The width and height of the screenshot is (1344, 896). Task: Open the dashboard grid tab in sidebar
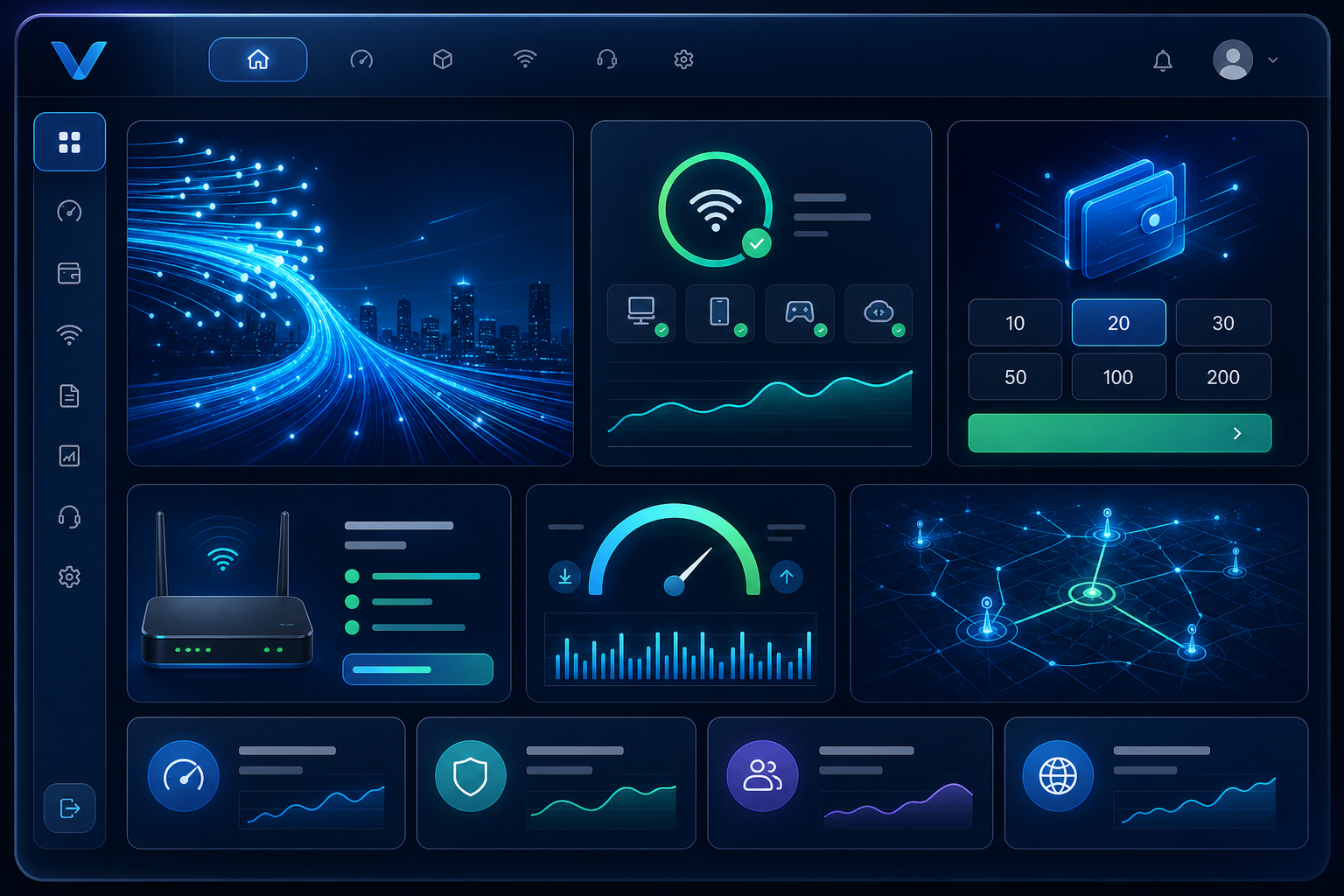[x=70, y=142]
